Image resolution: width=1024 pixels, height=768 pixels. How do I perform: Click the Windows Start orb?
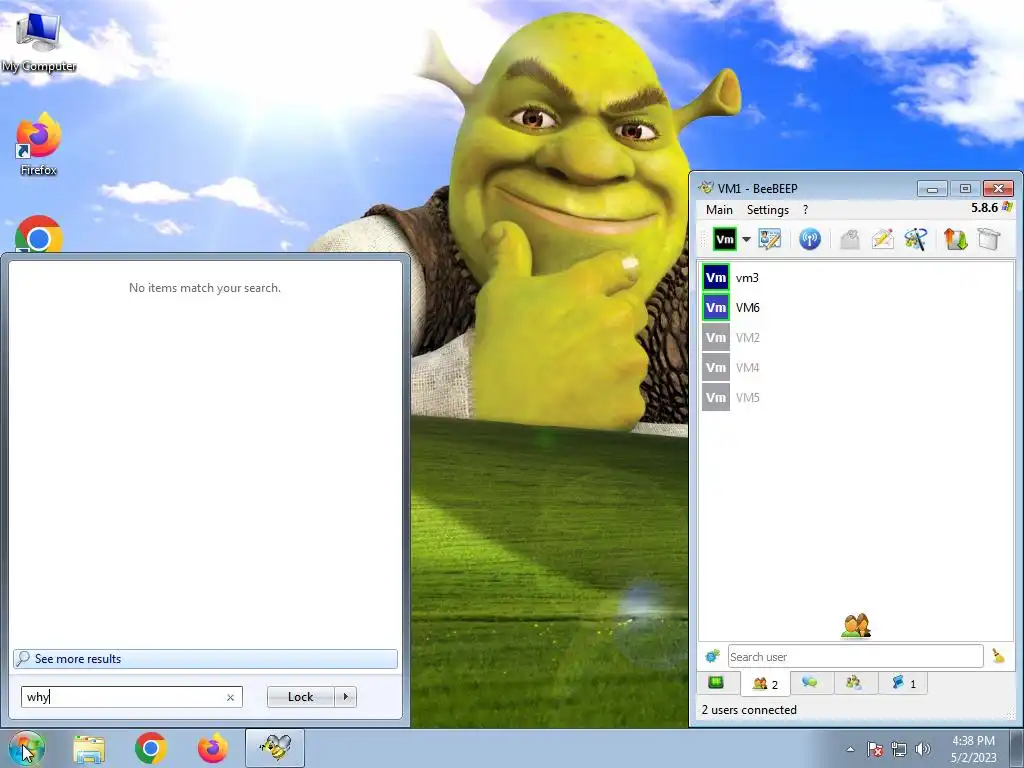pyautogui.click(x=26, y=748)
